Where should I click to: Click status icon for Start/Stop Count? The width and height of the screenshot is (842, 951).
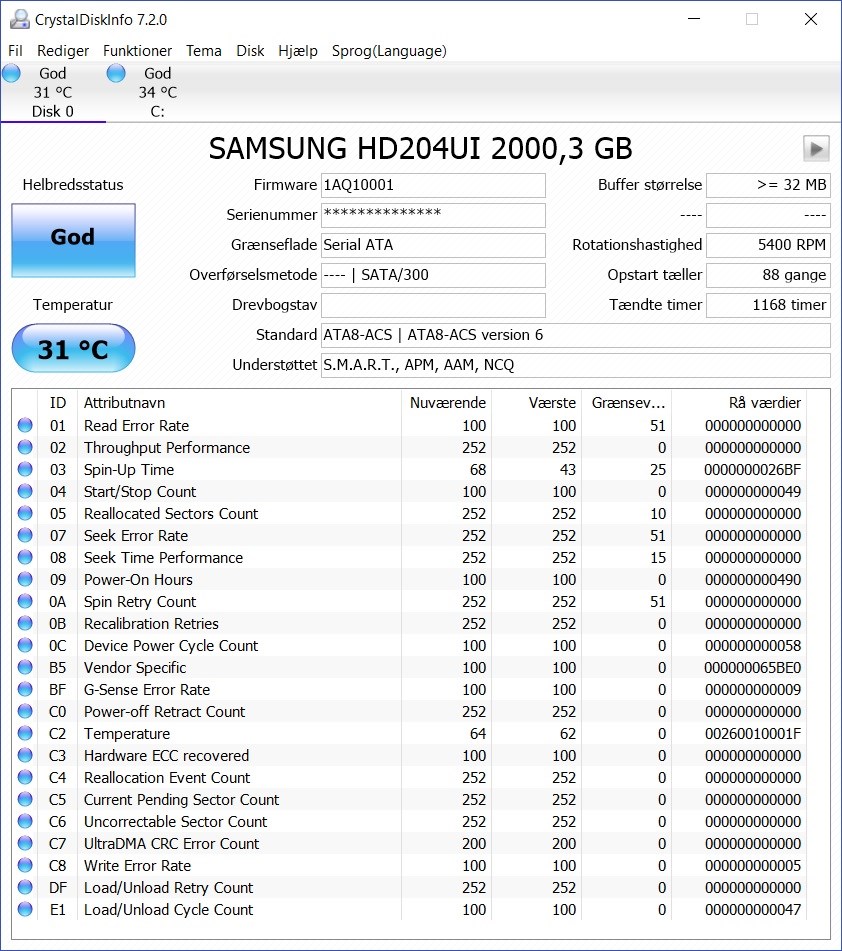[25, 491]
